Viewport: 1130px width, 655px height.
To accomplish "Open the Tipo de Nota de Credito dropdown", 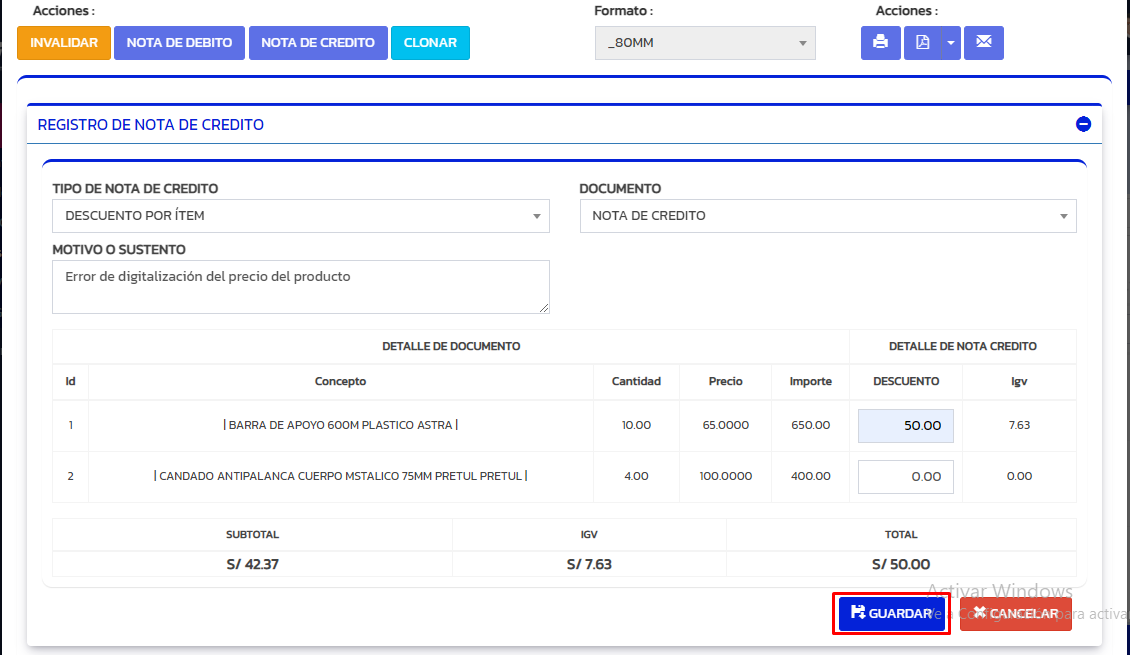I will pos(301,216).
